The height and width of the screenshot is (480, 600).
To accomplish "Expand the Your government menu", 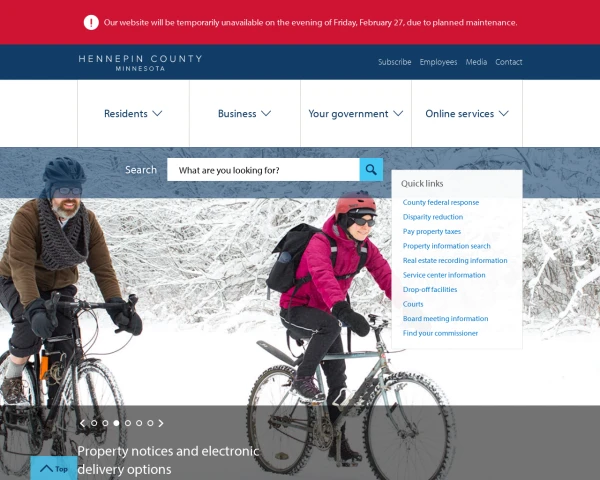I will (x=356, y=113).
